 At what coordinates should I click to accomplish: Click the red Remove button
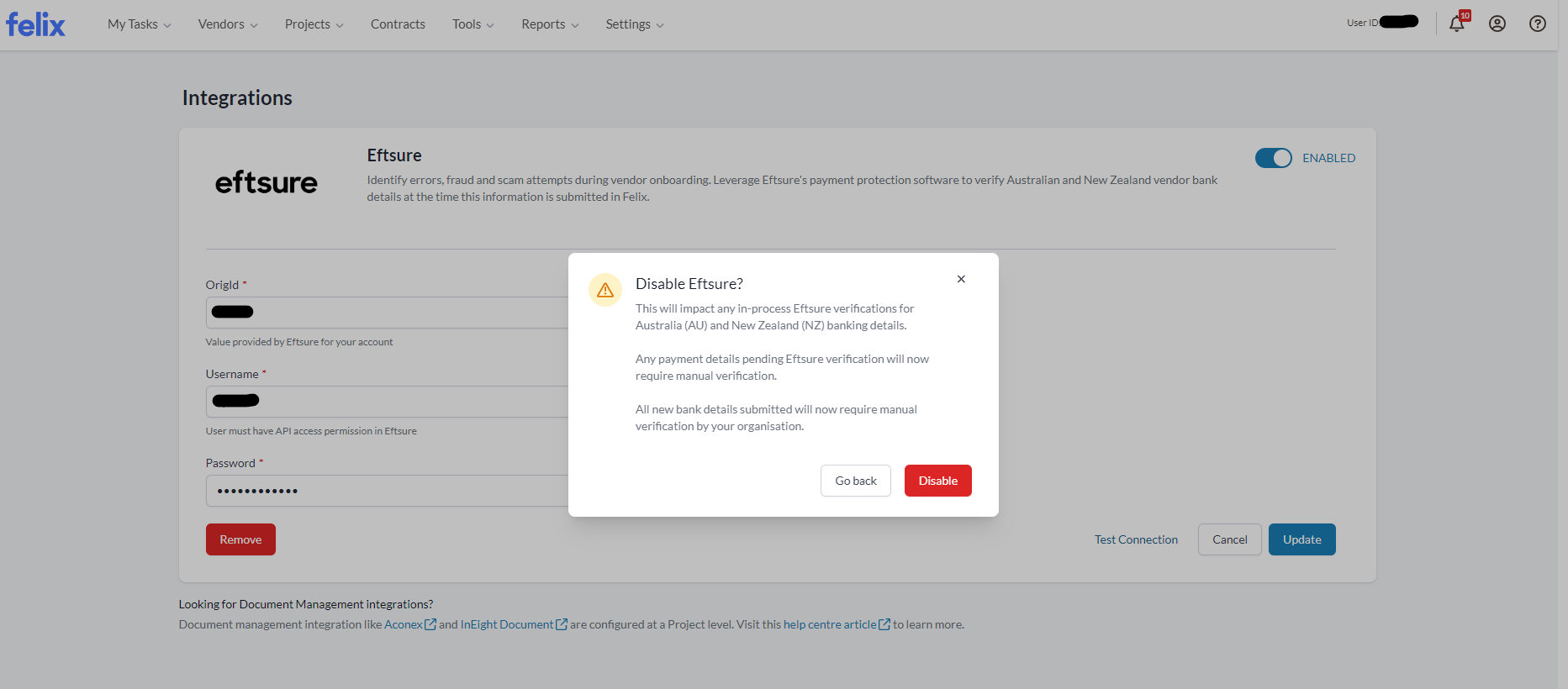(240, 539)
